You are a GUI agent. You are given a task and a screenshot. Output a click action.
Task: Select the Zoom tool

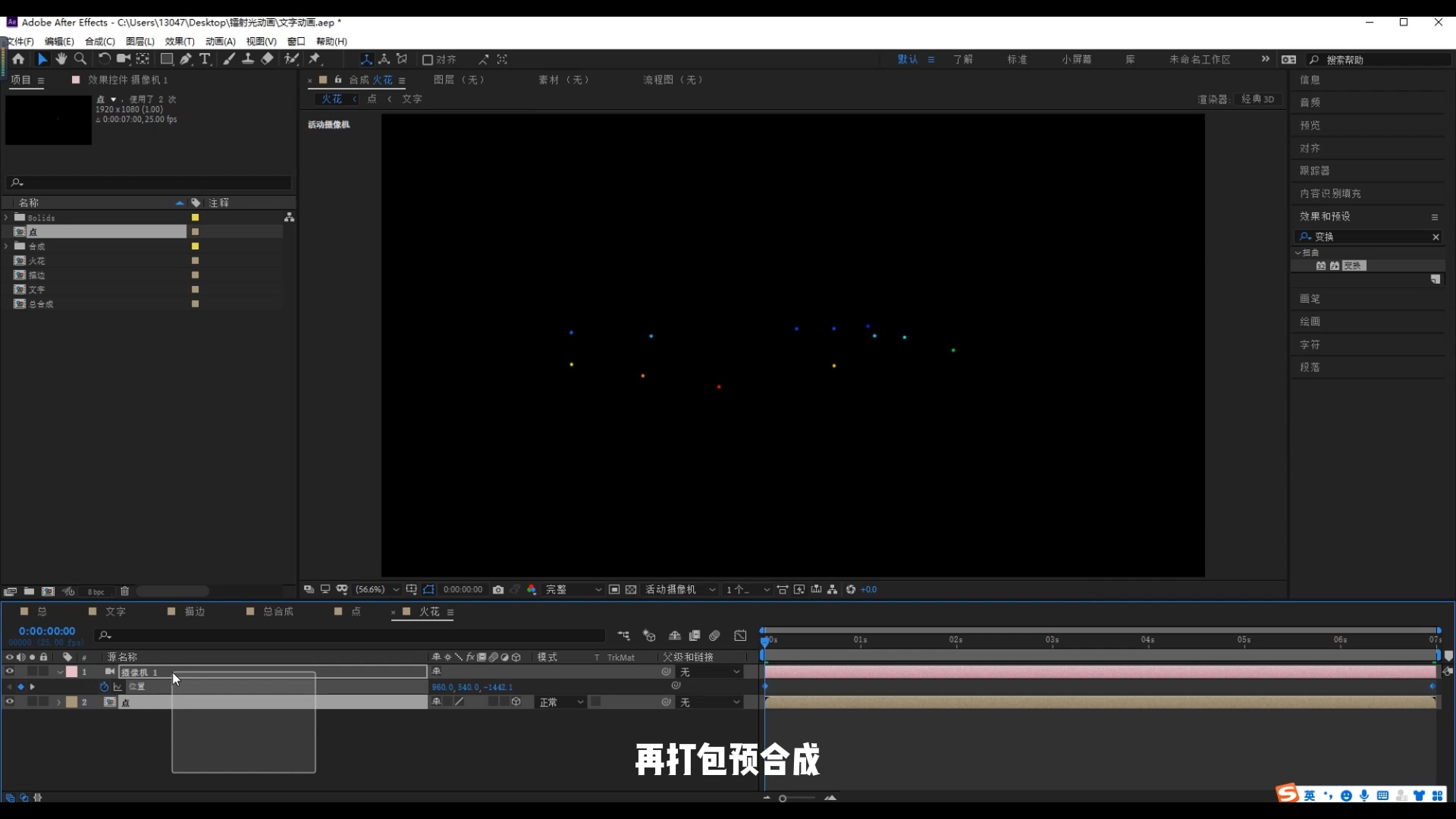pyautogui.click(x=80, y=59)
